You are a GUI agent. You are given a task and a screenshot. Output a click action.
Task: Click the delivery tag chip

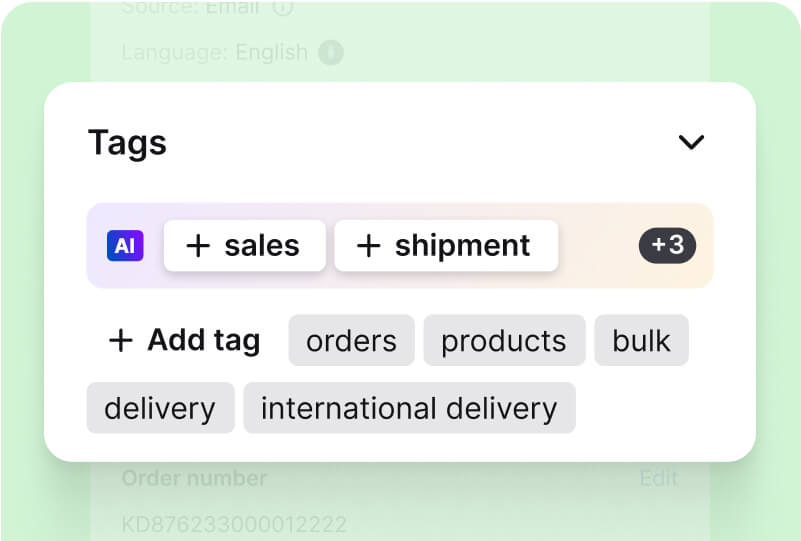tap(160, 408)
